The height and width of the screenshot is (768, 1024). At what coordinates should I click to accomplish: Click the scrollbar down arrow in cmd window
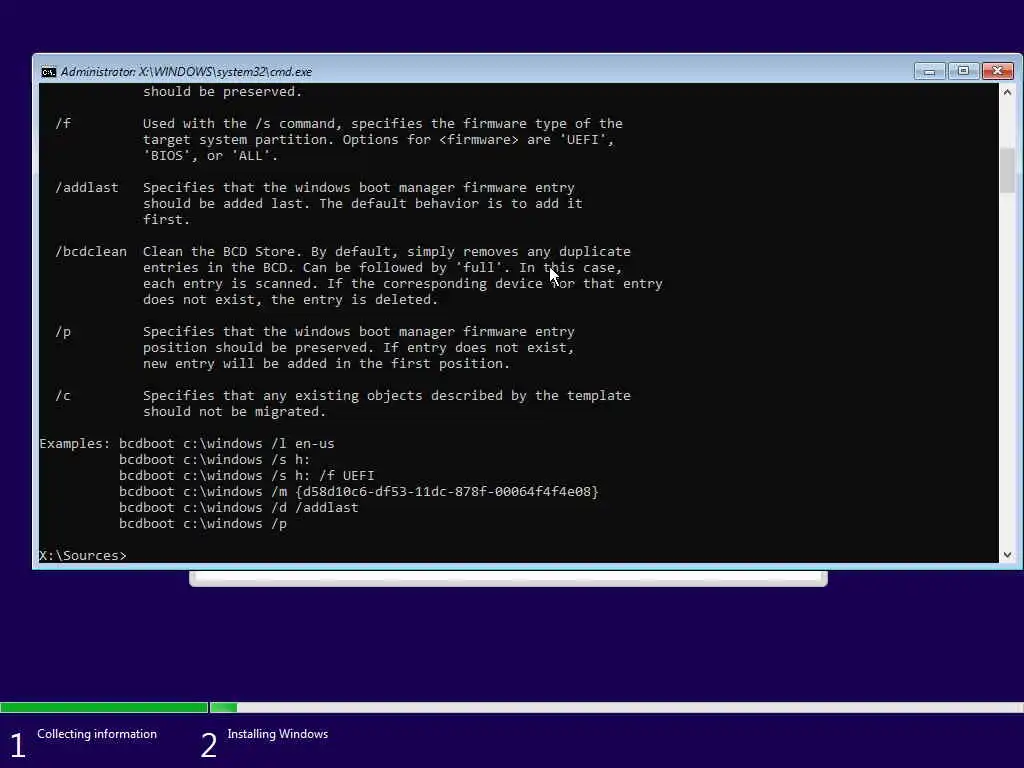coord(1007,554)
